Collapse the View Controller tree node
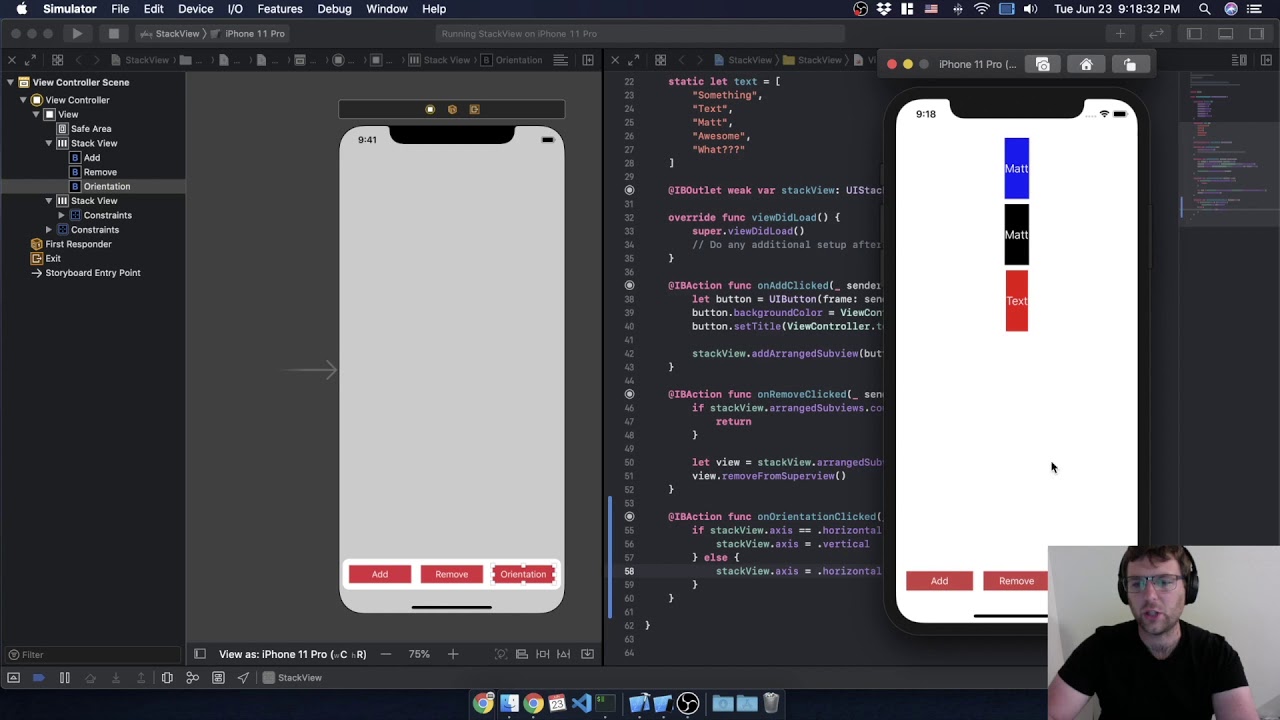Viewport: 1280px width, 720px height. click(23, 100)
